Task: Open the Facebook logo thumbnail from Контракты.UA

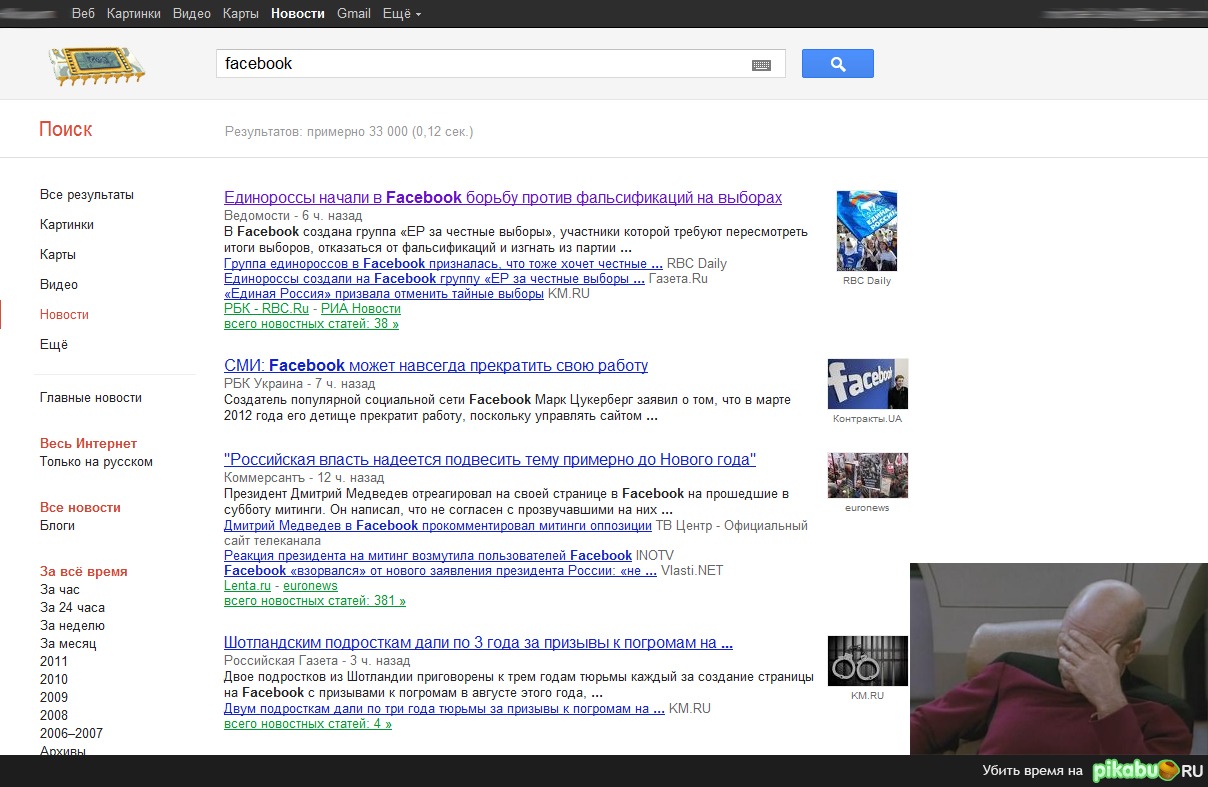Action: (867, 384)
